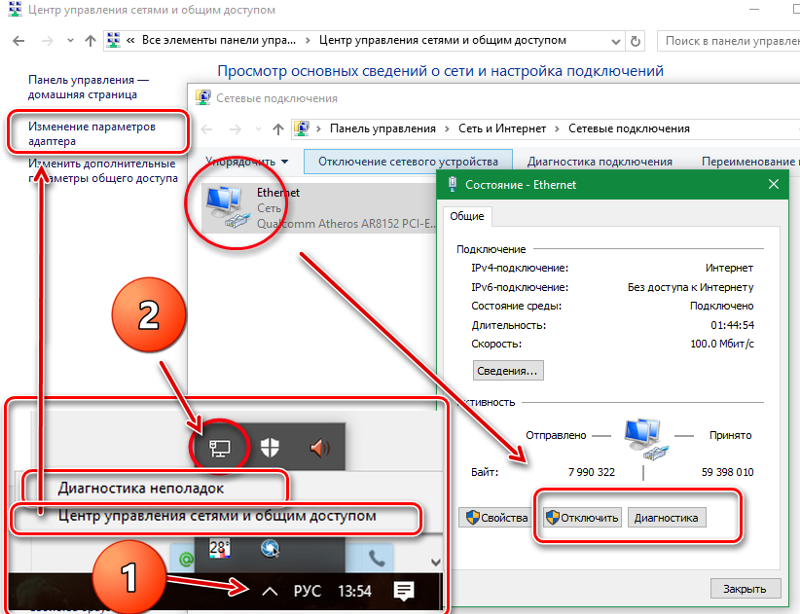Click the Изменение параметров адаптера link
800x614 pixels.
coord(92,134)
